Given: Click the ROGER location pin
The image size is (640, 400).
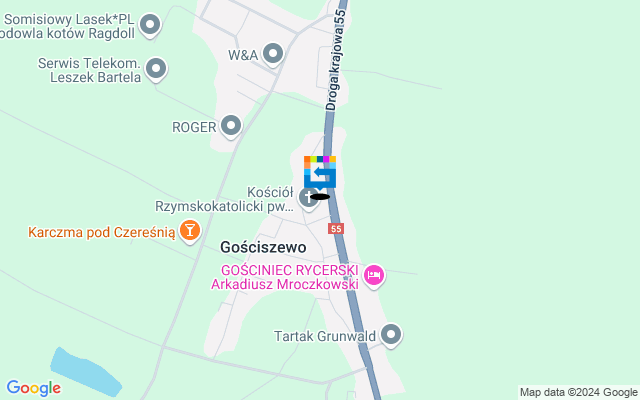Looking at the screenshot, I should coord(231,126).
